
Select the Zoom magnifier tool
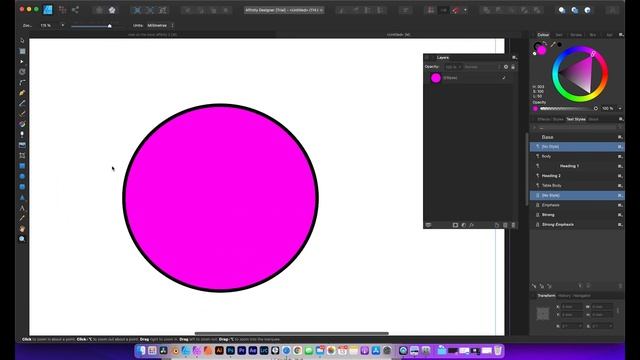tap(22, 239)
